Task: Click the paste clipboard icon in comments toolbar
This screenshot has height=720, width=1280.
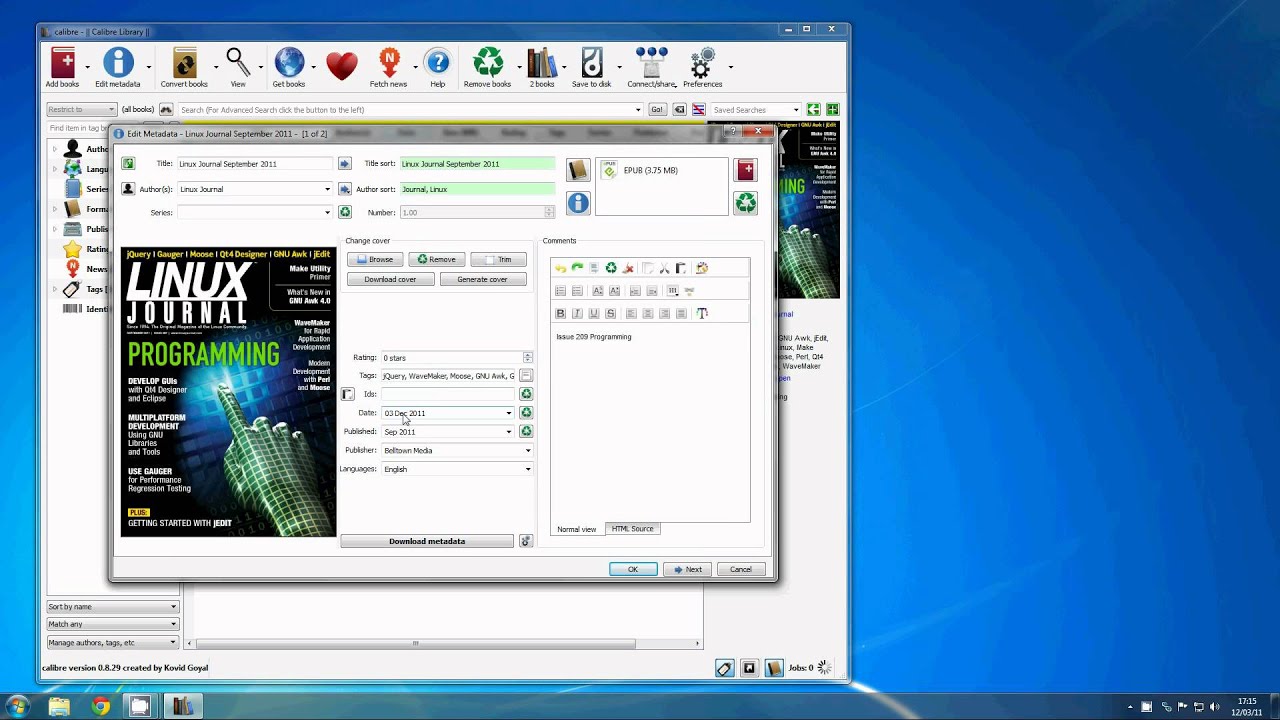Action: coord(681,268)
